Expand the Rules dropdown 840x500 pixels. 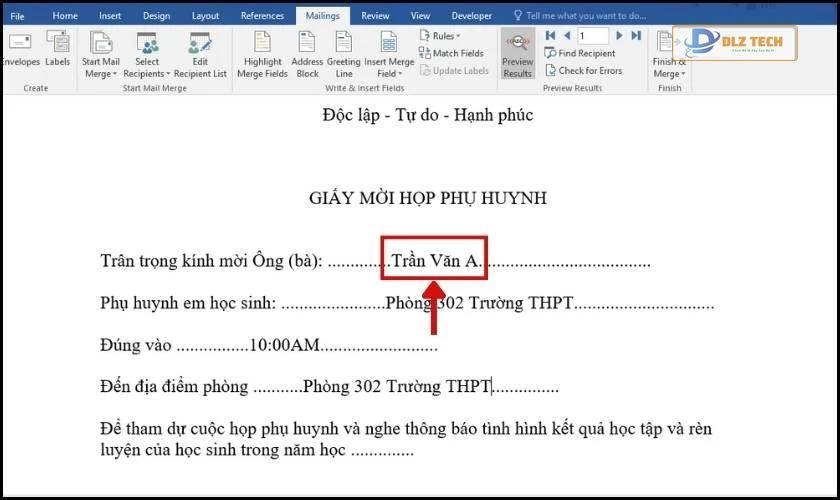(x=442, y=36)
